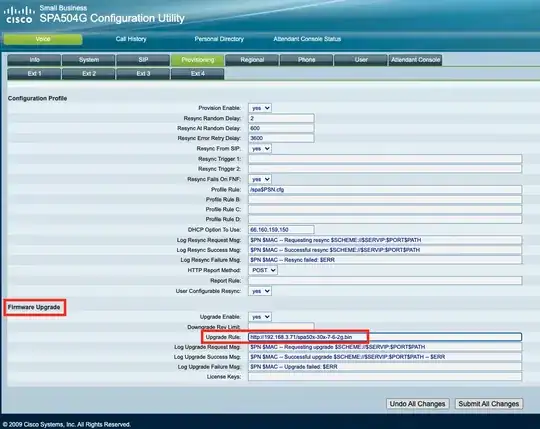Viewport: 540px width, 429px height.
Task: Click the Log Upgrade Request Msg field
Action: click(x=385, y=347)
